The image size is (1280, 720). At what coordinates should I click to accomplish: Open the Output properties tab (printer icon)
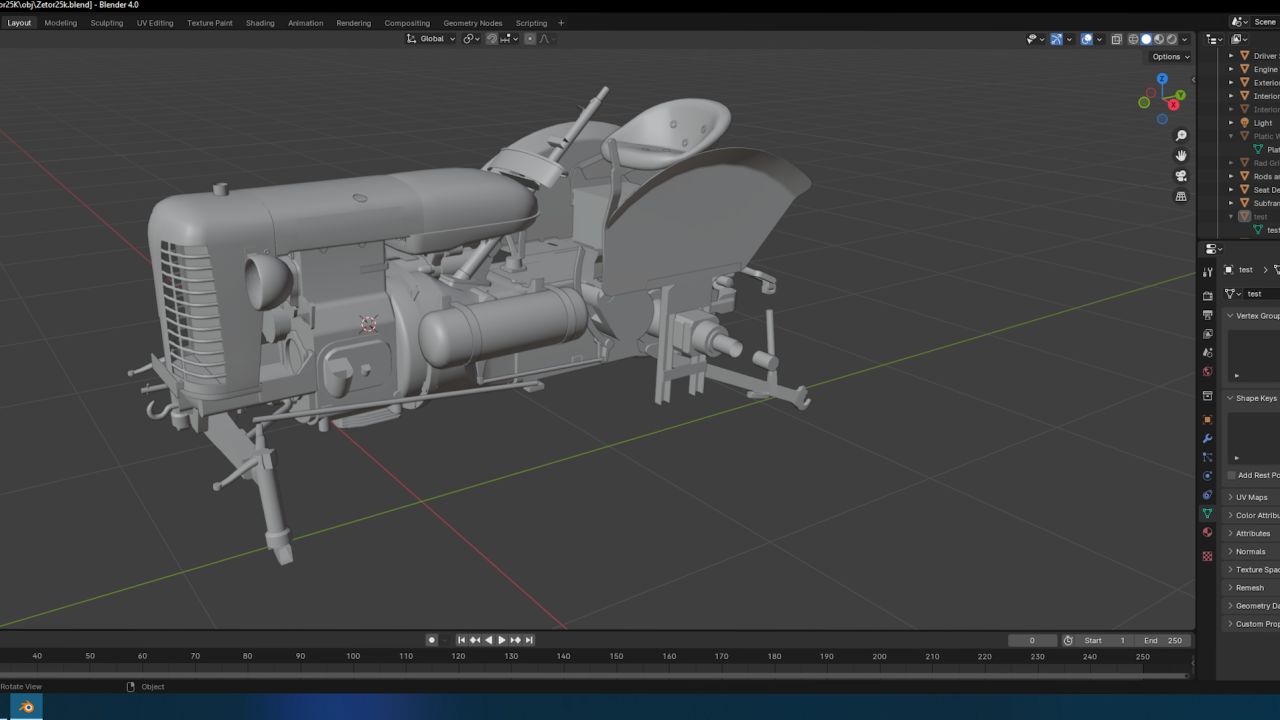[x=1208, y=315]
